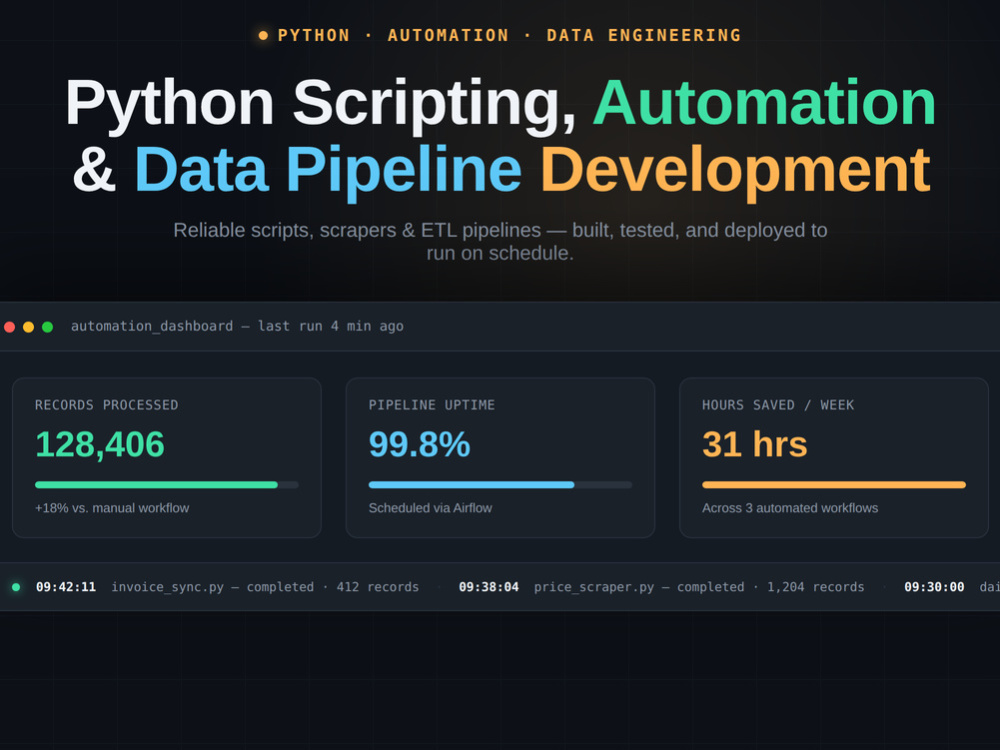This screenshot has width=1000, height=750.
Task: Click automation_dashboard title bar text
Action: pos(237,327)
